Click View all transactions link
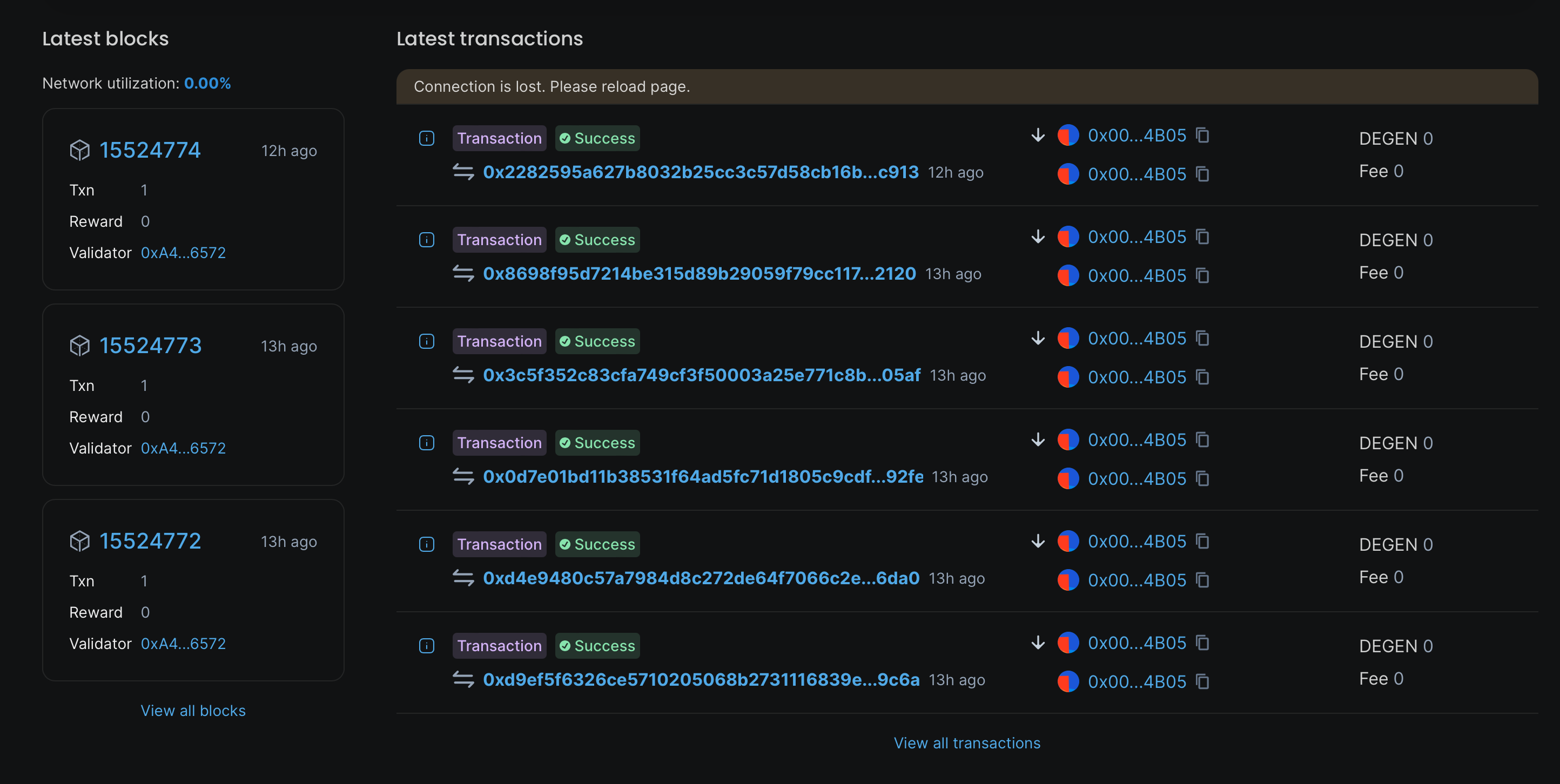This screenshot has height=784, width=1560. (x=966, y=743)
